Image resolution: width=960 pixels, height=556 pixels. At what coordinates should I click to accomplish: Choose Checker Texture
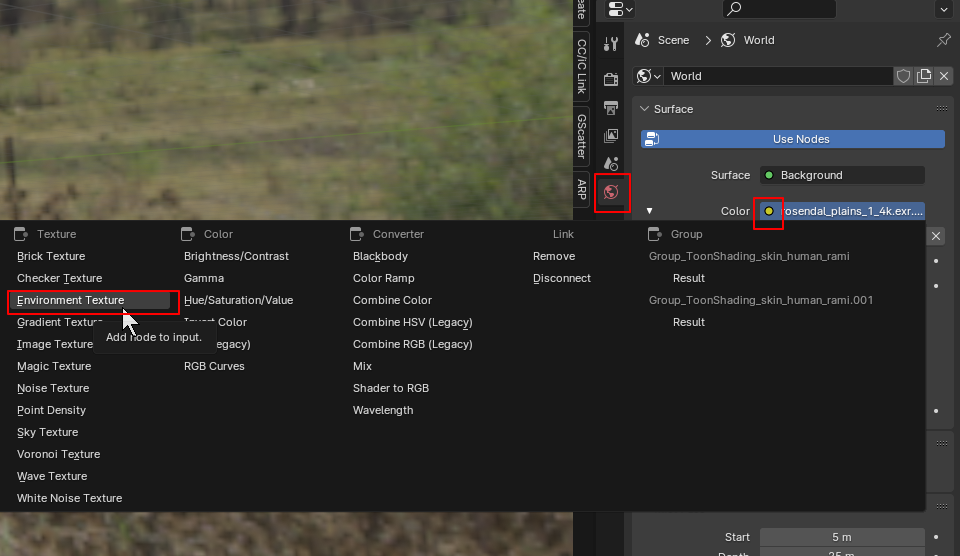point(59,278)
